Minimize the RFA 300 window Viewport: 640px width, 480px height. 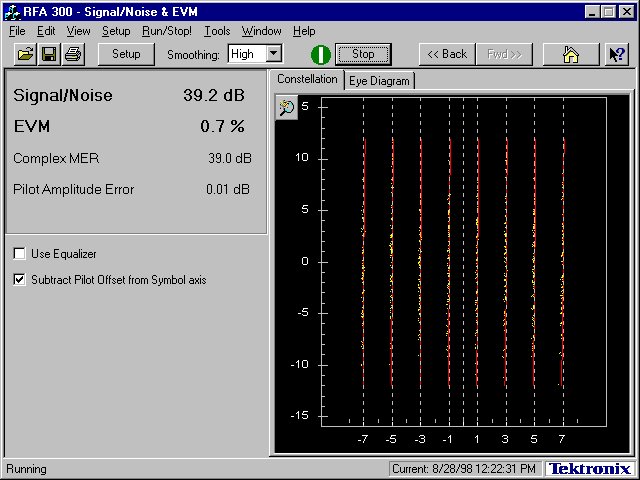tap(591, 12)
